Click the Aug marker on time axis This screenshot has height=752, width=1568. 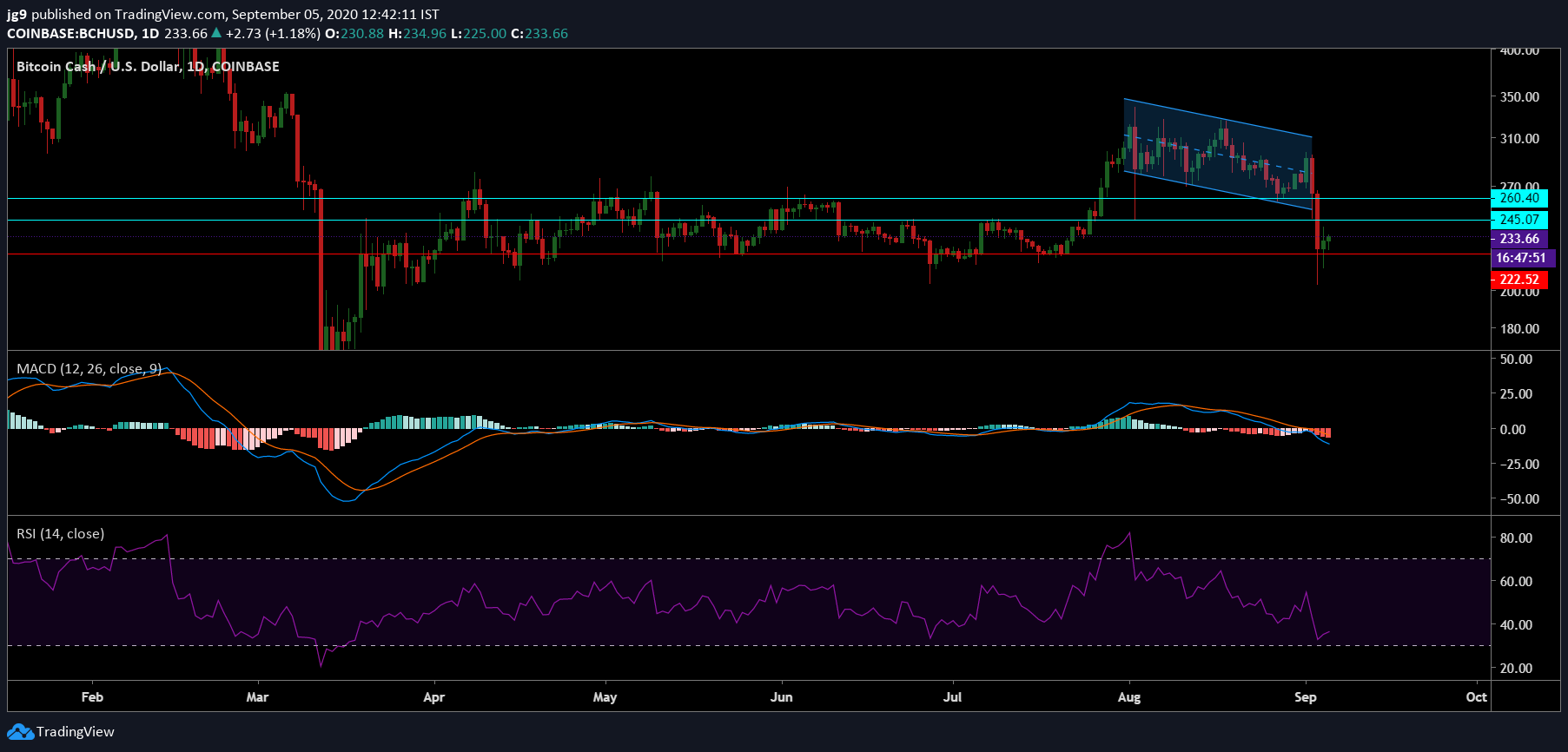(1128, 697)
